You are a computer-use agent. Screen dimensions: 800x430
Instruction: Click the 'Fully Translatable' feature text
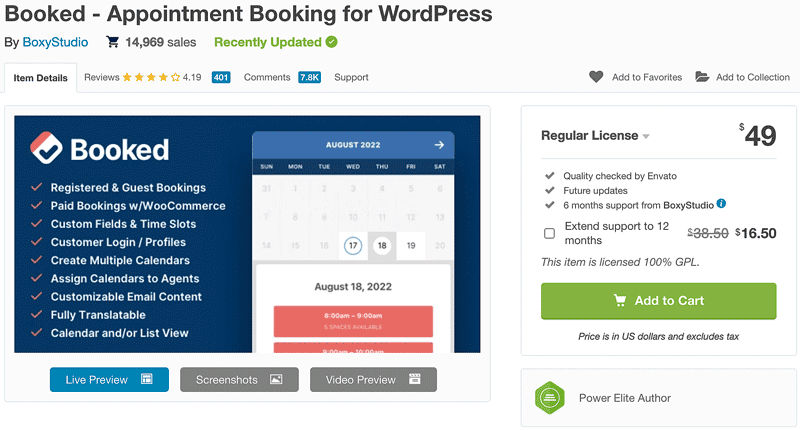[x=98, y=315]
